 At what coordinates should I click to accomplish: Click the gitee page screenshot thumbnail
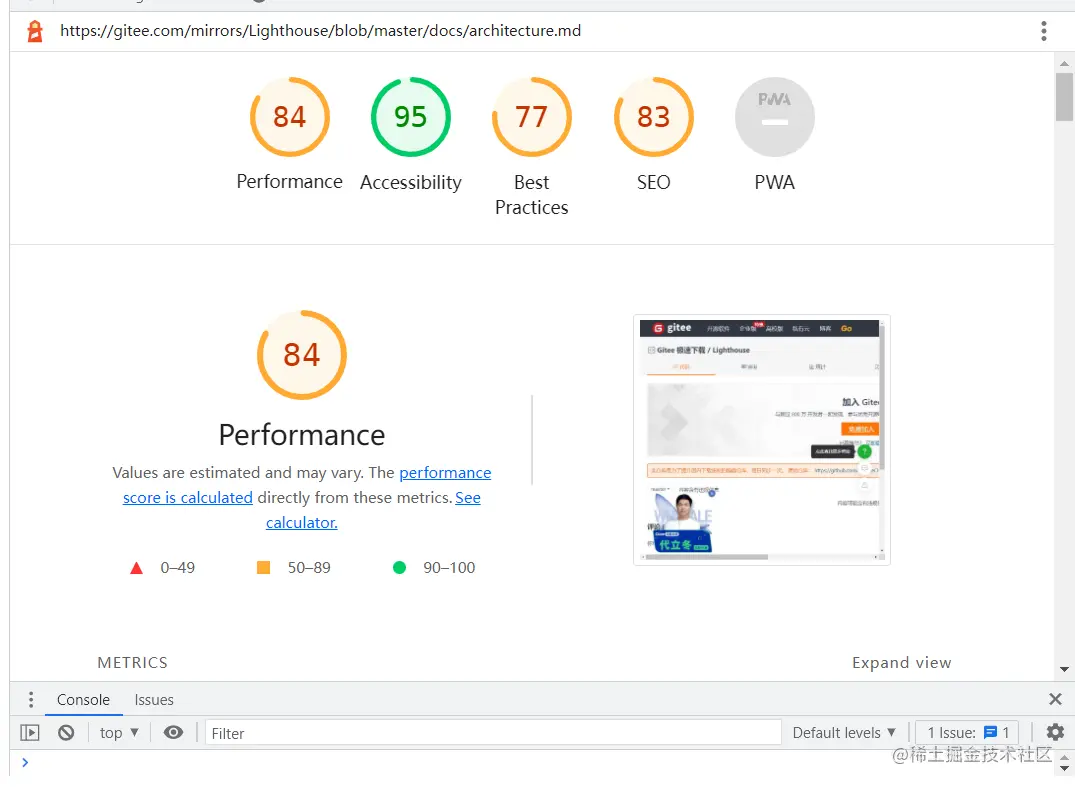(762, 439)
